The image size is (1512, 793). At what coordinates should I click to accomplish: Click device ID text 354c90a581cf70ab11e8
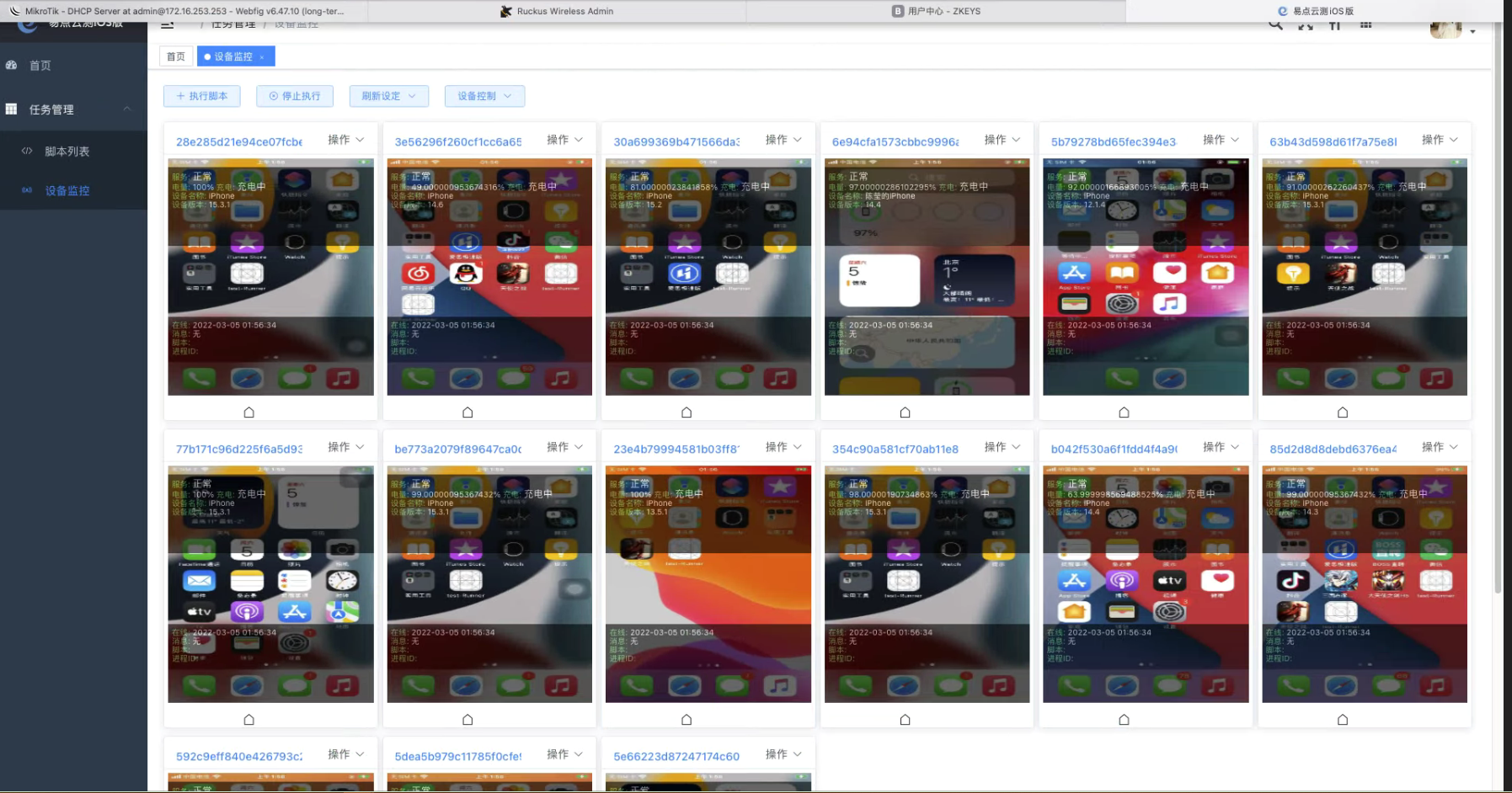895,450
